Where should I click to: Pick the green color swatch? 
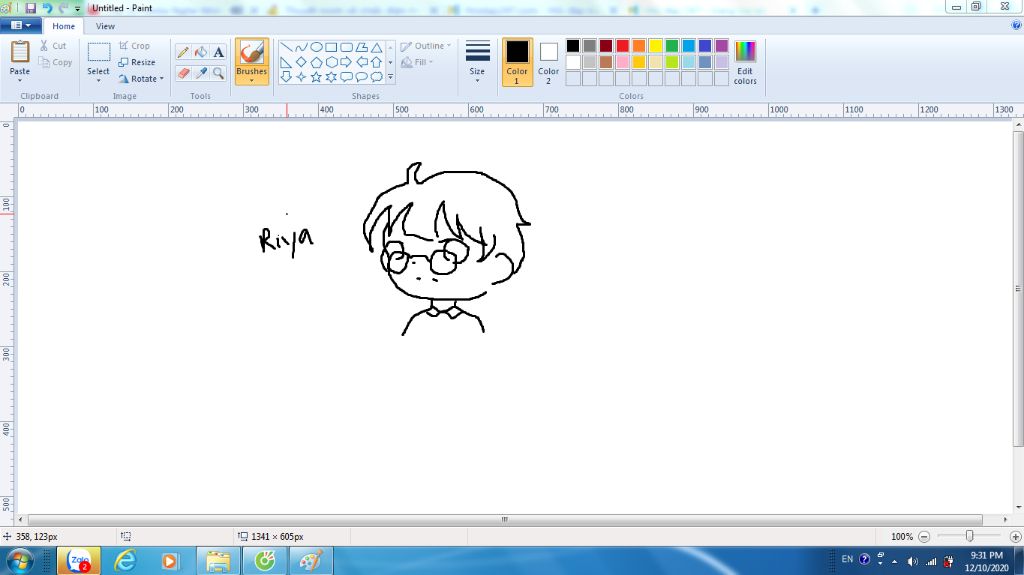[672, 45]
